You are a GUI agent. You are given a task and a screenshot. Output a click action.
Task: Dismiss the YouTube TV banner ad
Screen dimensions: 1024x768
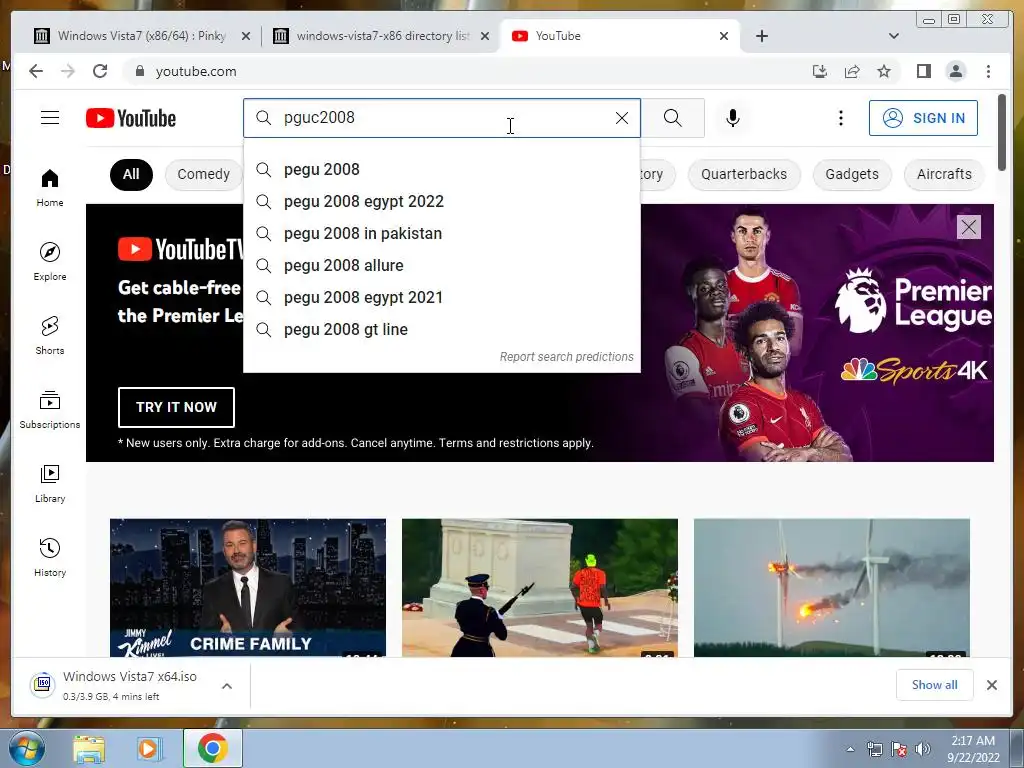tap(968, 227)
